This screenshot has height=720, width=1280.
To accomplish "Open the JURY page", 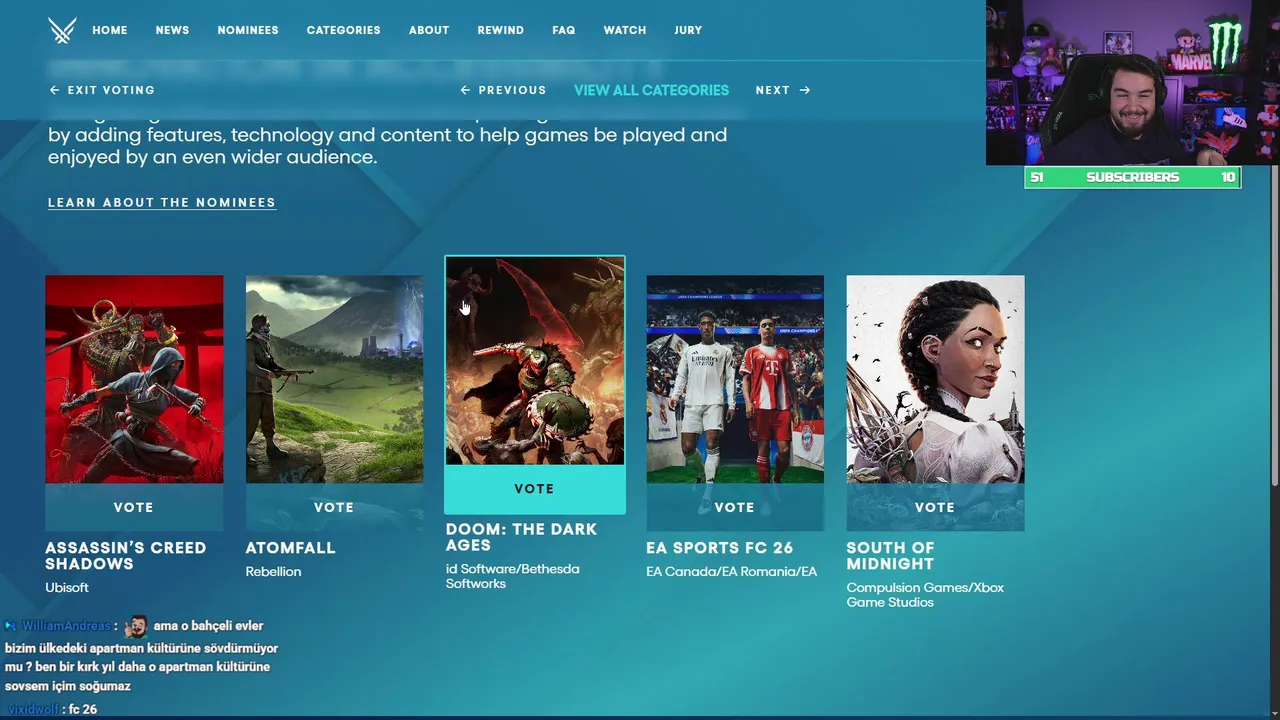I will [x=688, y=30].
